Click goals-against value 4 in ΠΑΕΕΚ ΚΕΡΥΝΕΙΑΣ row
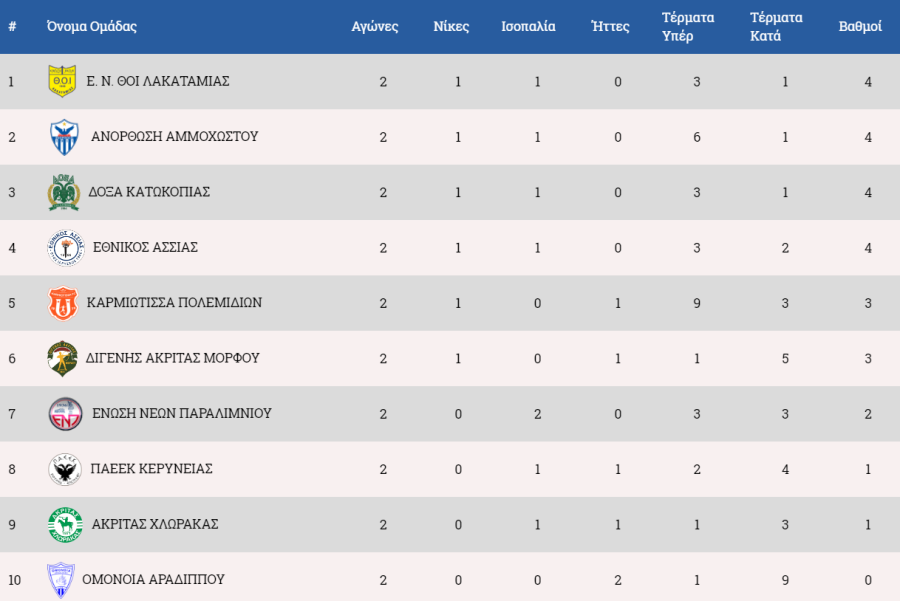900x601 pixels. tap(785, 470)
